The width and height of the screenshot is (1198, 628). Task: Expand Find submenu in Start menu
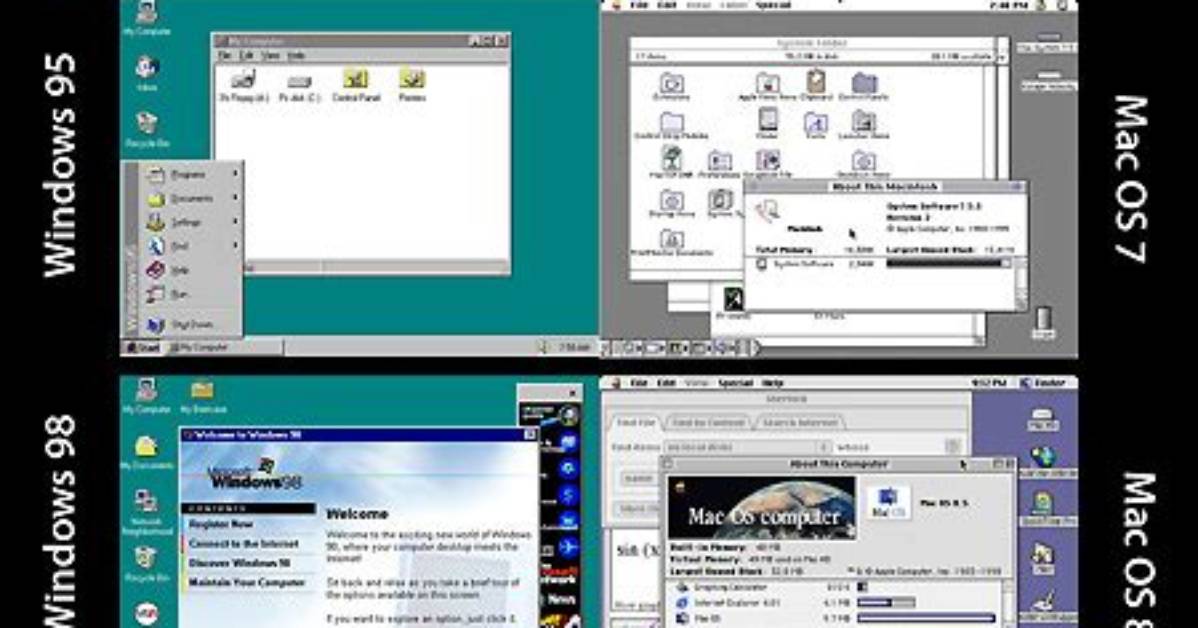(192, 246)
